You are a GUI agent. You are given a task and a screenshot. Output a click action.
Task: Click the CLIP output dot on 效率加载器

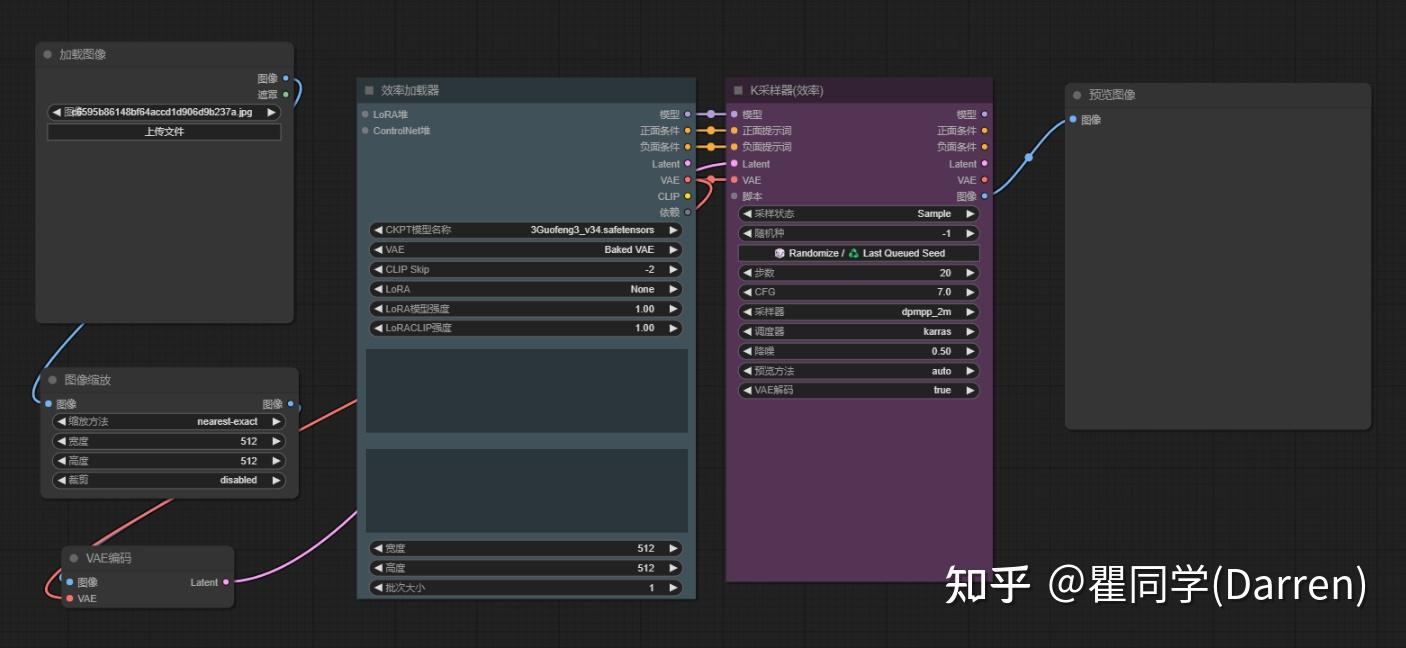686,196
